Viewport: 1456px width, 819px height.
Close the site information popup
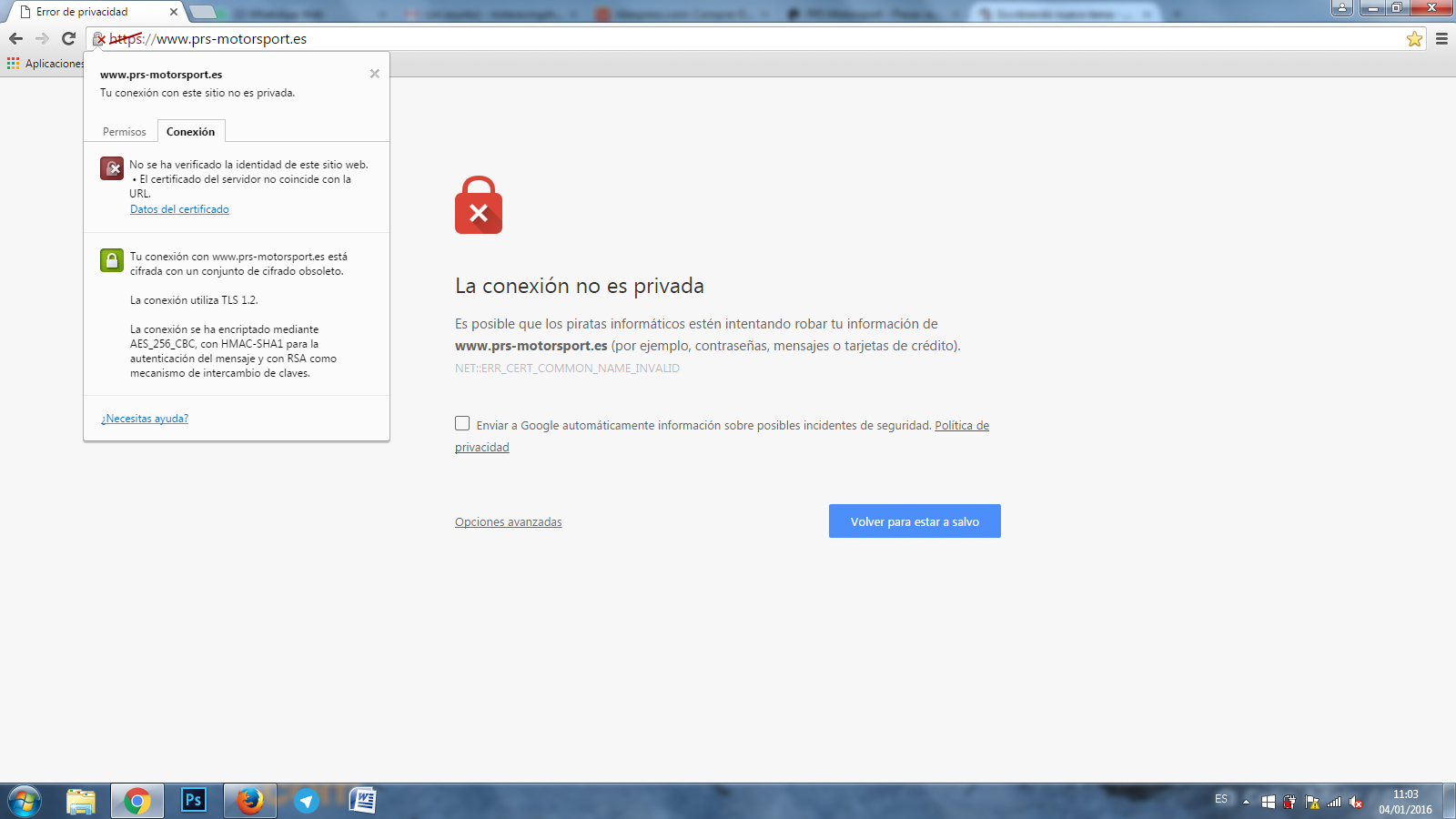pyautogui.click(x=375, y=74)
